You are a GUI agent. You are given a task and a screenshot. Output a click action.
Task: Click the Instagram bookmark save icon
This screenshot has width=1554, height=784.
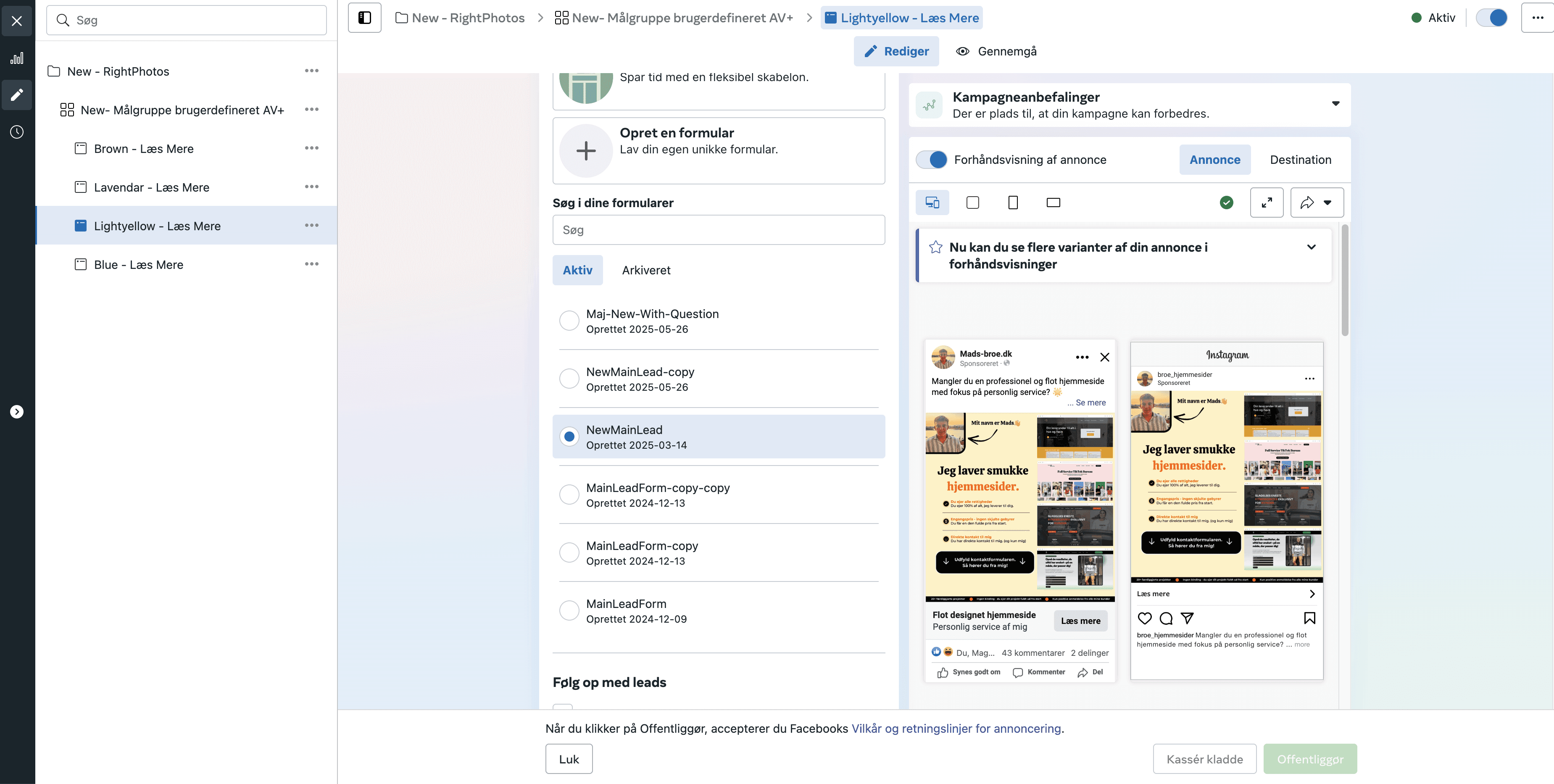pyautogui.click(x=1310, y=618)
